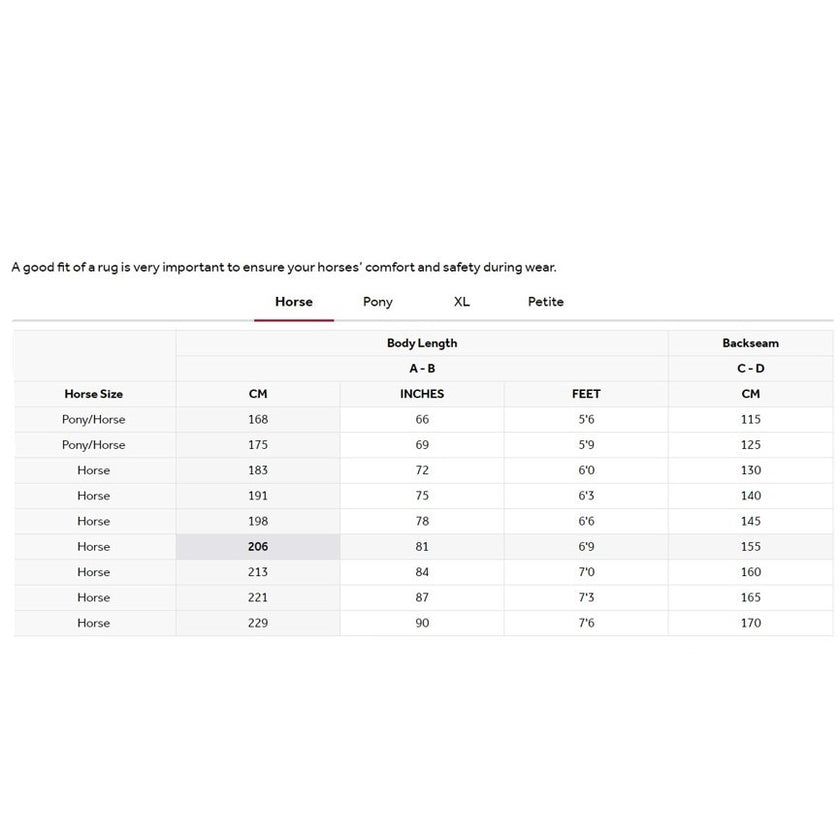Screen dimensions: 840x840
Task: Select the Horse Size header
Action: coord(93,394)
